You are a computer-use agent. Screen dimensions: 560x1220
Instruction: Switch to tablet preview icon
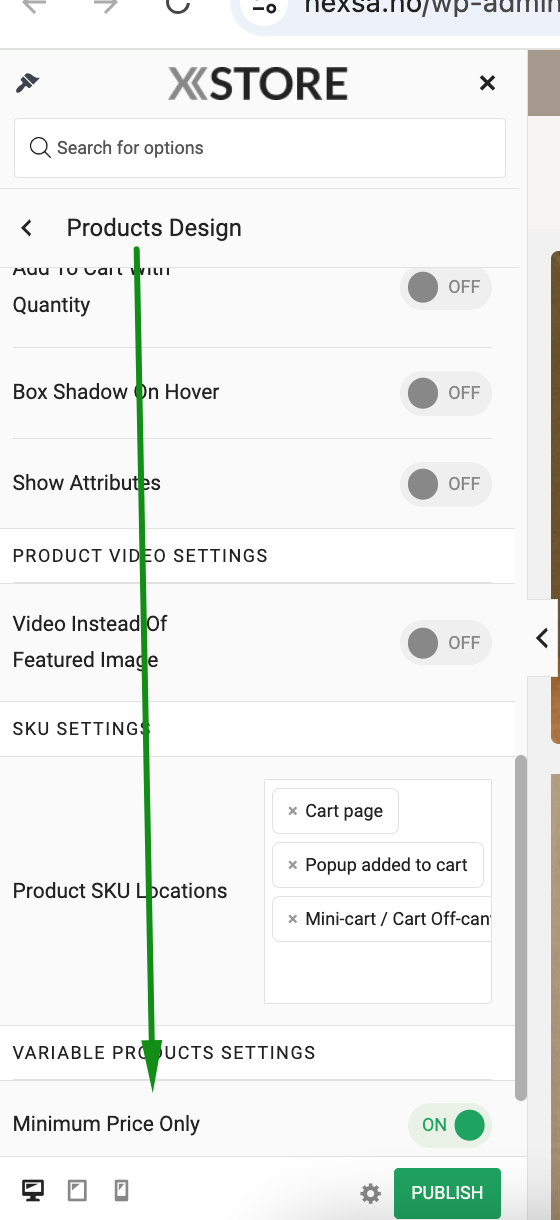77,1190
